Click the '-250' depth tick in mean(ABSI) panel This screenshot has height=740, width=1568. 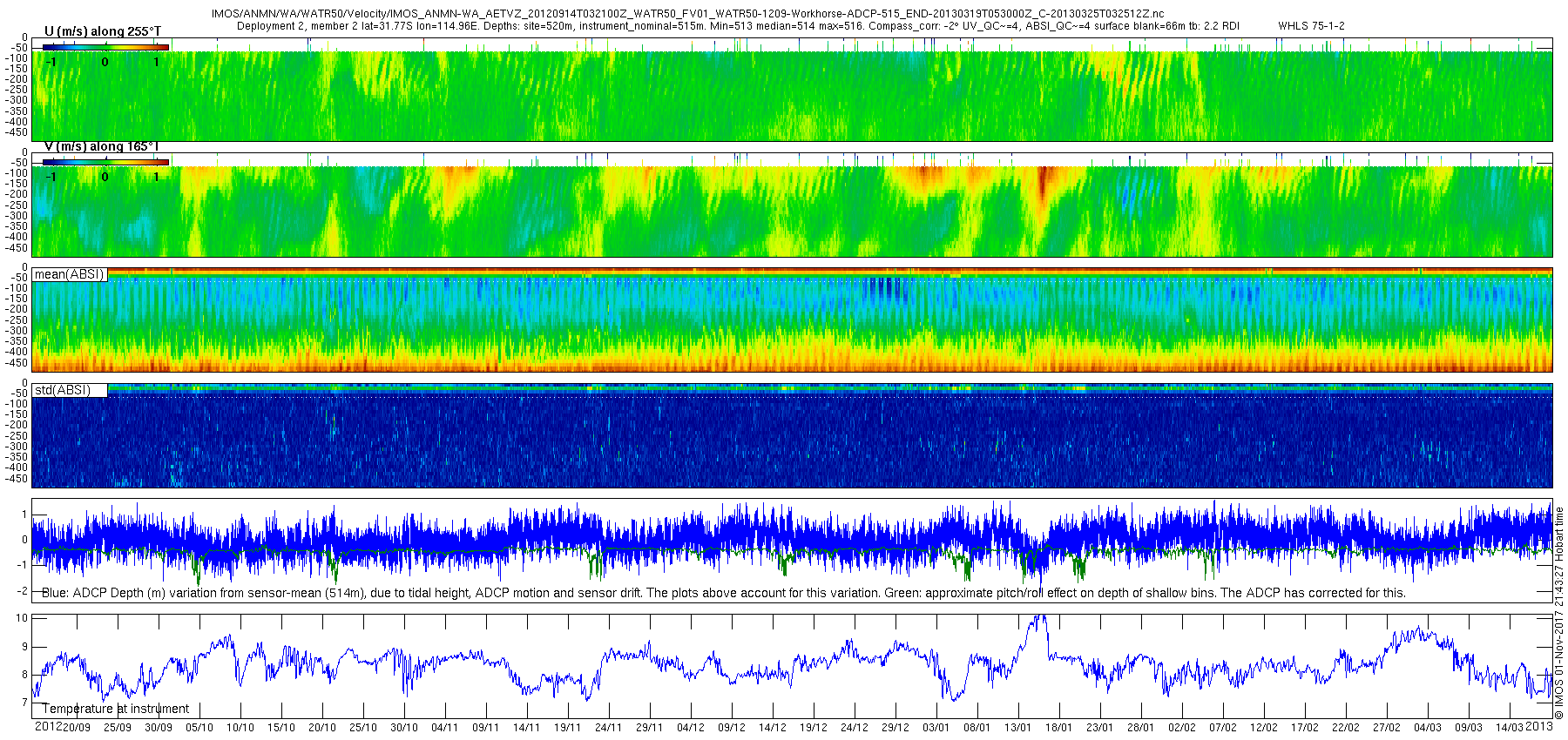pos(17,320)
